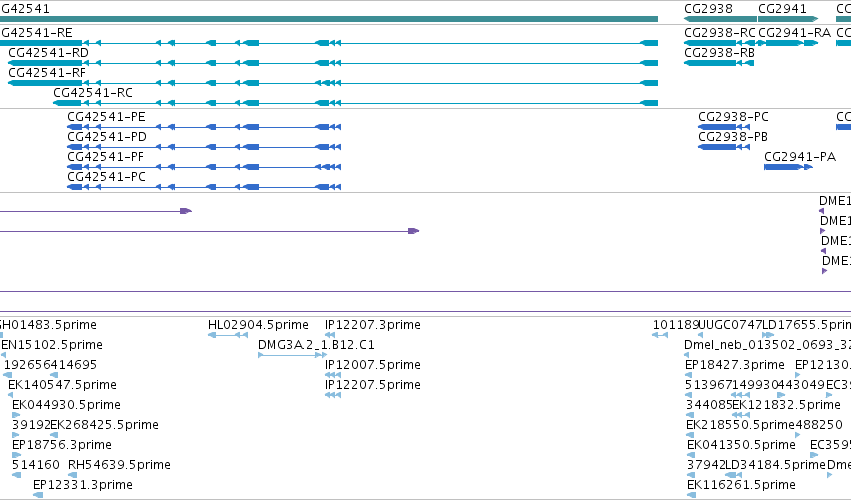Click the CG42541-RC transcript label
Image resolution: width=851 pixels, height=500 pixels.
(93, 93)
